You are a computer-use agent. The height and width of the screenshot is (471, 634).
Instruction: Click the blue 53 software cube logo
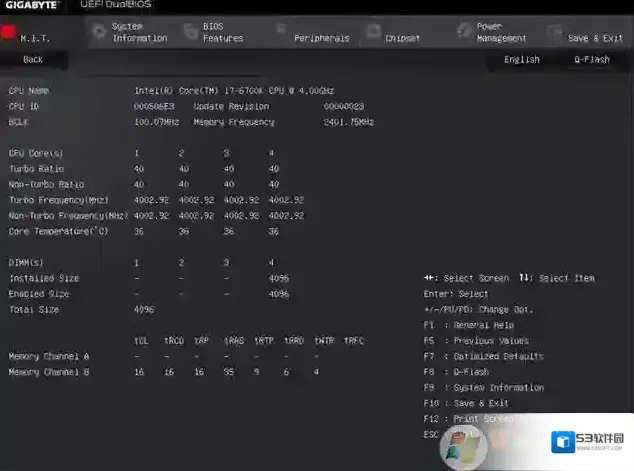coord(558,440)
